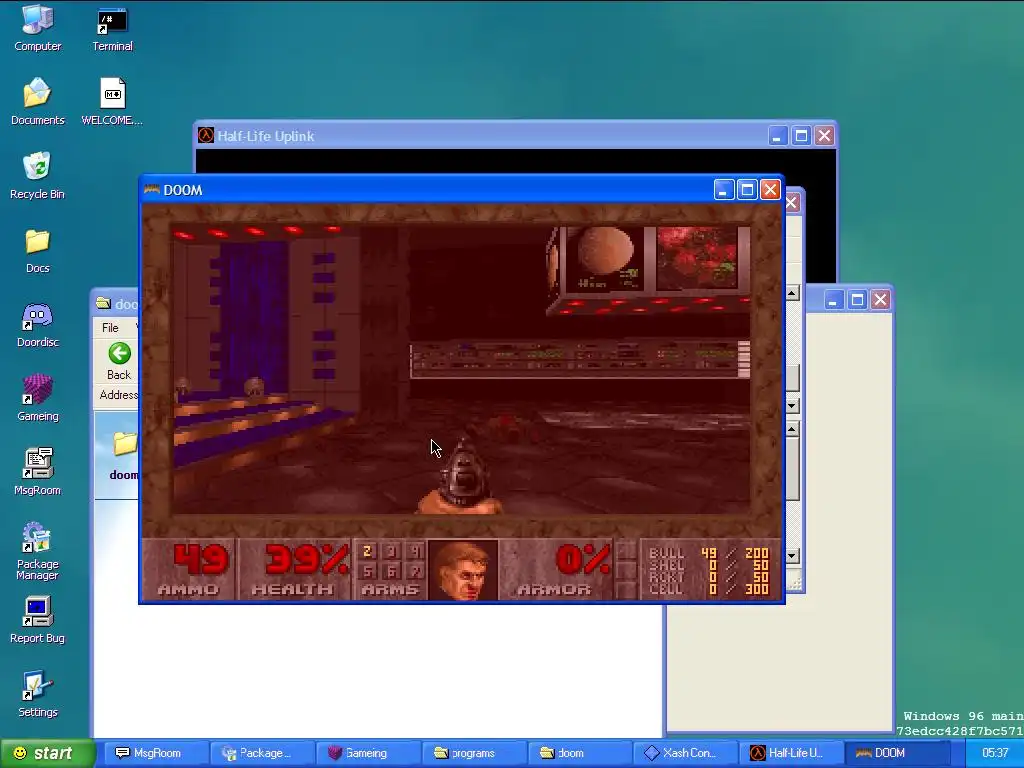Screen dimensions: 1024x768
Task: Switch to Package taskbar item
Action: [x=263, y=753]
